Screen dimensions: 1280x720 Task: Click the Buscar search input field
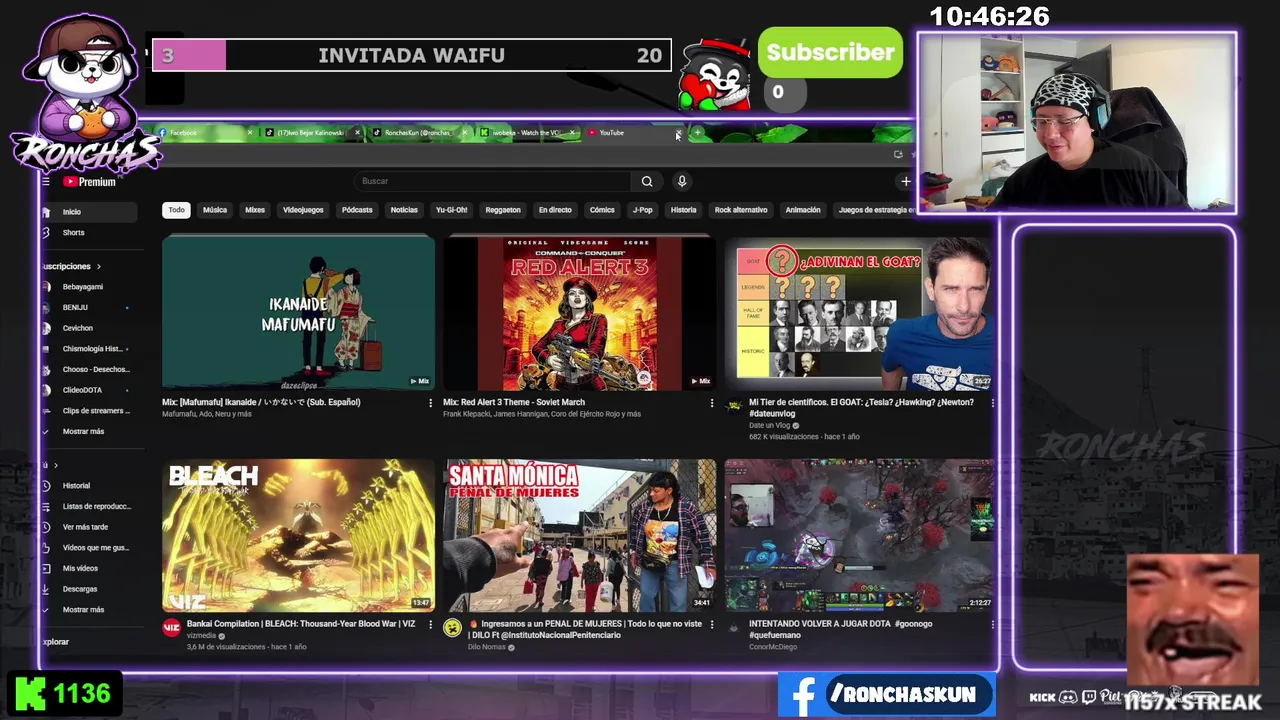coord(493,181)
